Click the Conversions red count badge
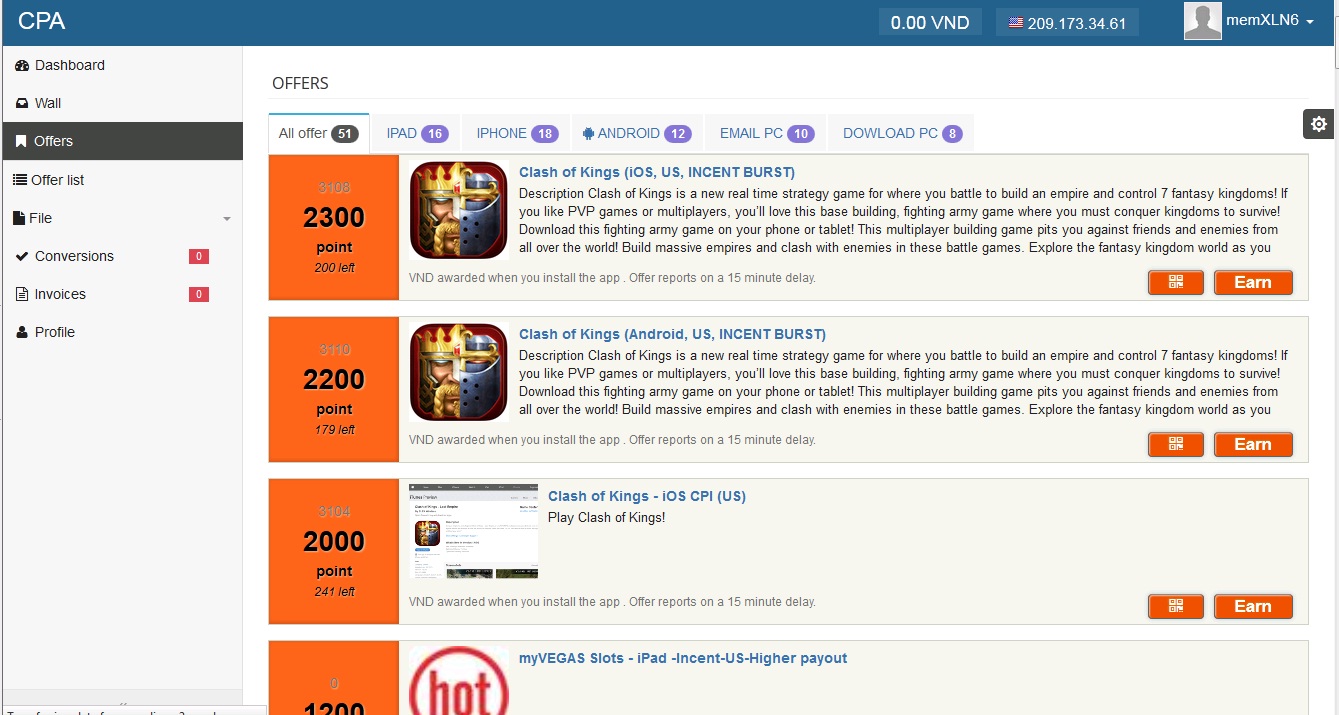Screen dimensions: 1339x715 (199, 256)
